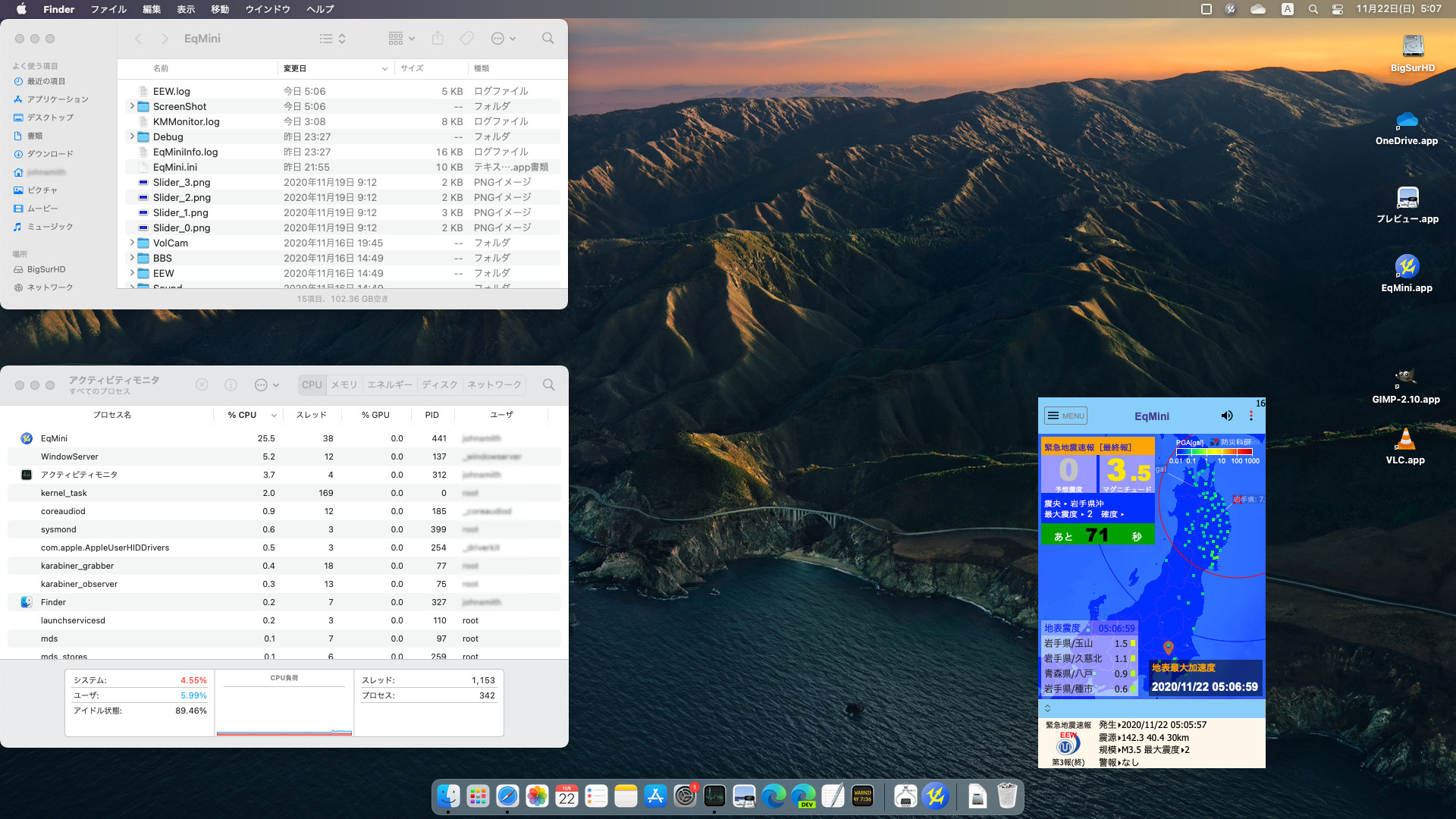
Task: Click the EqMini speaker volume icon
Action: click(x=1226, y=416)
